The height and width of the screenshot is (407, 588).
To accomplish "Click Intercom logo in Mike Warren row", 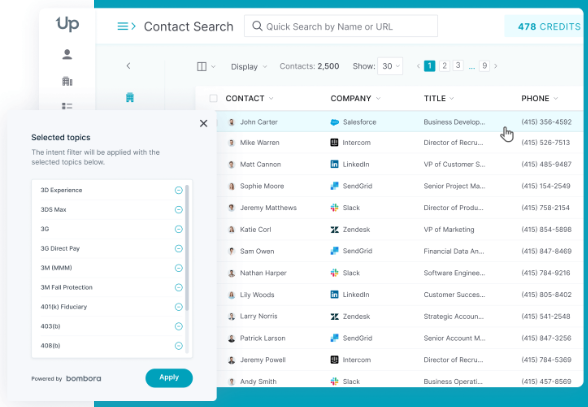I will (x=334, y=143).
